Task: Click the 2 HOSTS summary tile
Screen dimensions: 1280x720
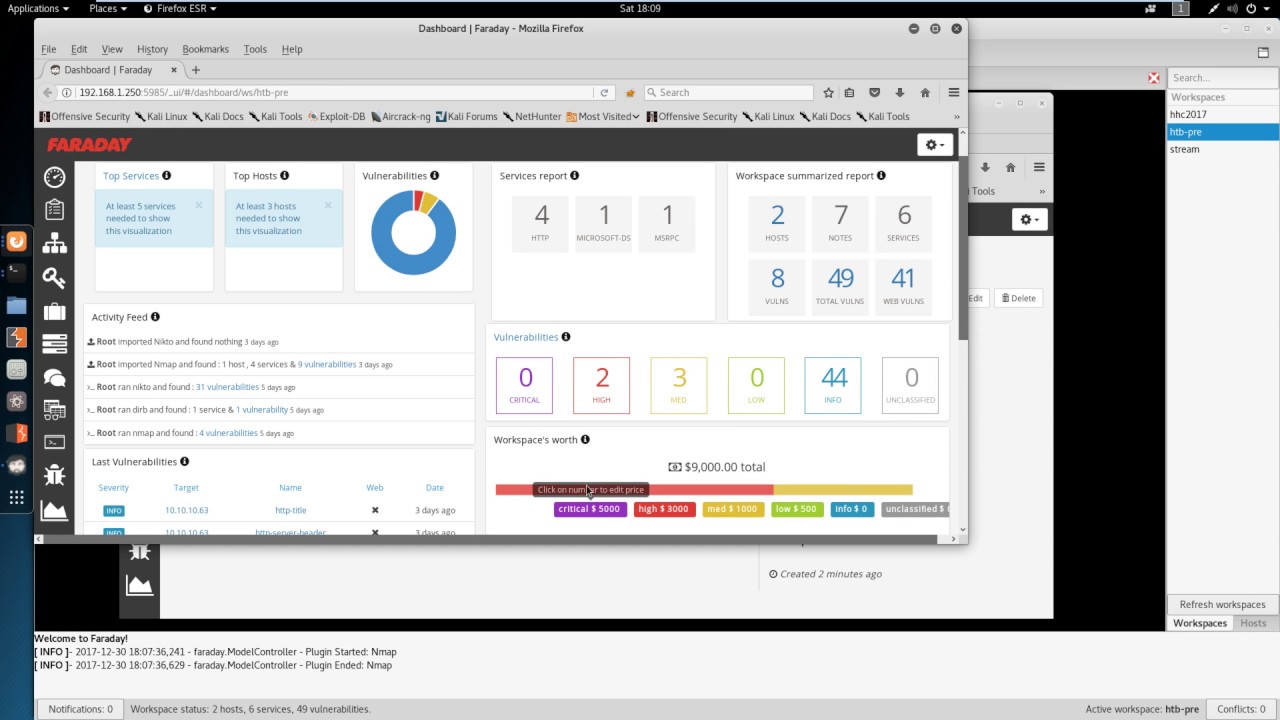Action: coord(777,224)
